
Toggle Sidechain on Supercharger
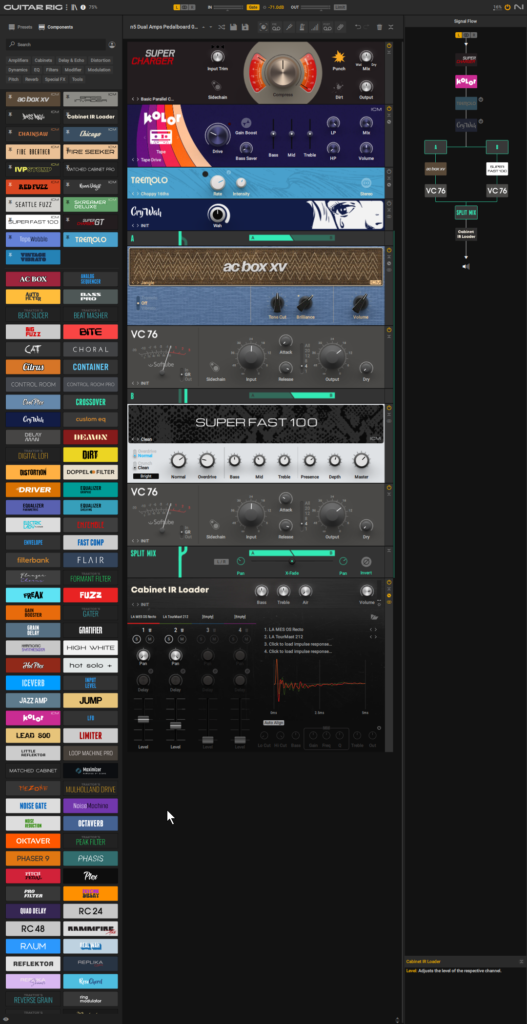click(x=216, y=84)
